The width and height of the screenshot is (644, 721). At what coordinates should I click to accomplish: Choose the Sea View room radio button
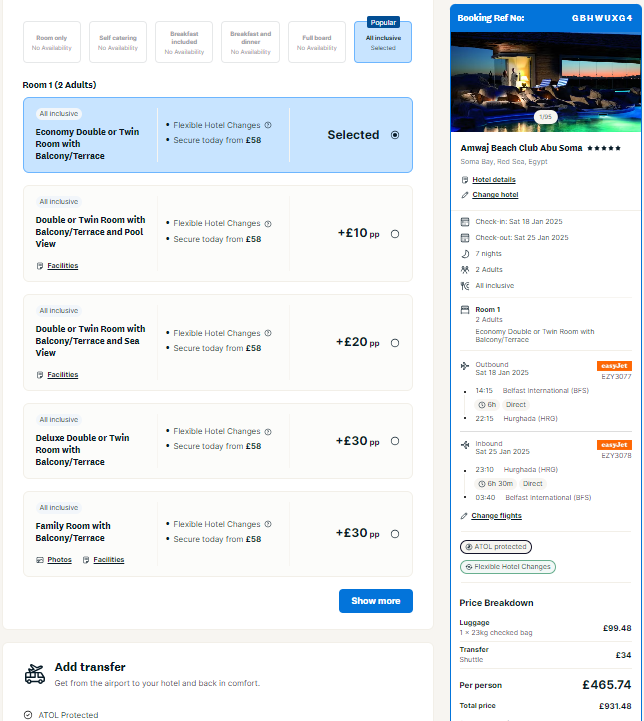(395, 343)
